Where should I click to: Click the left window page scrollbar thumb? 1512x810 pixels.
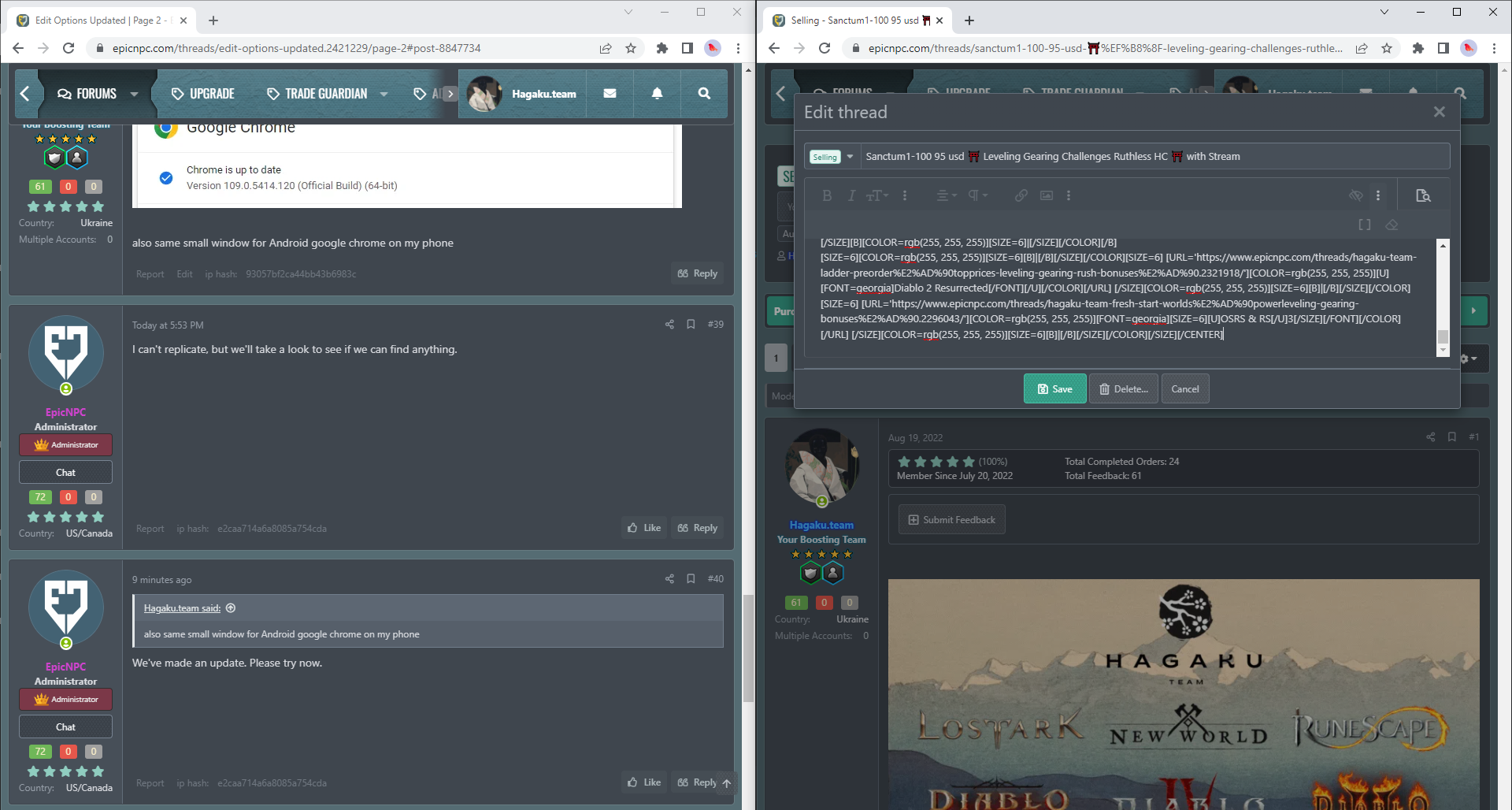pos(747,648)
